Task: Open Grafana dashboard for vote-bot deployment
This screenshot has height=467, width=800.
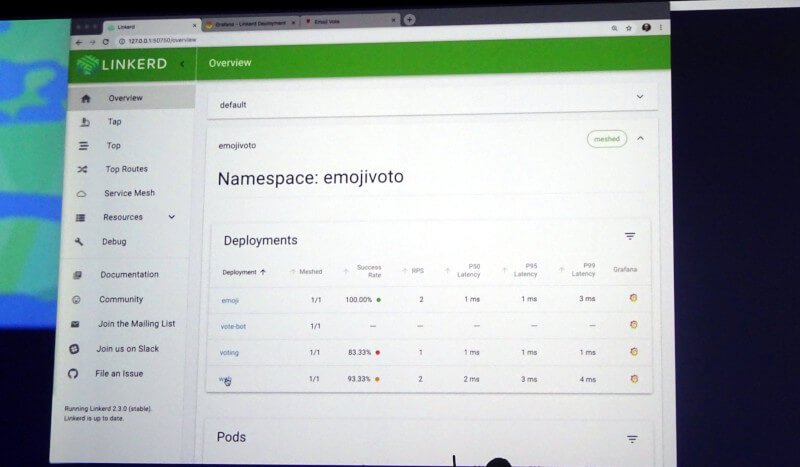Action: coord(634,325)
